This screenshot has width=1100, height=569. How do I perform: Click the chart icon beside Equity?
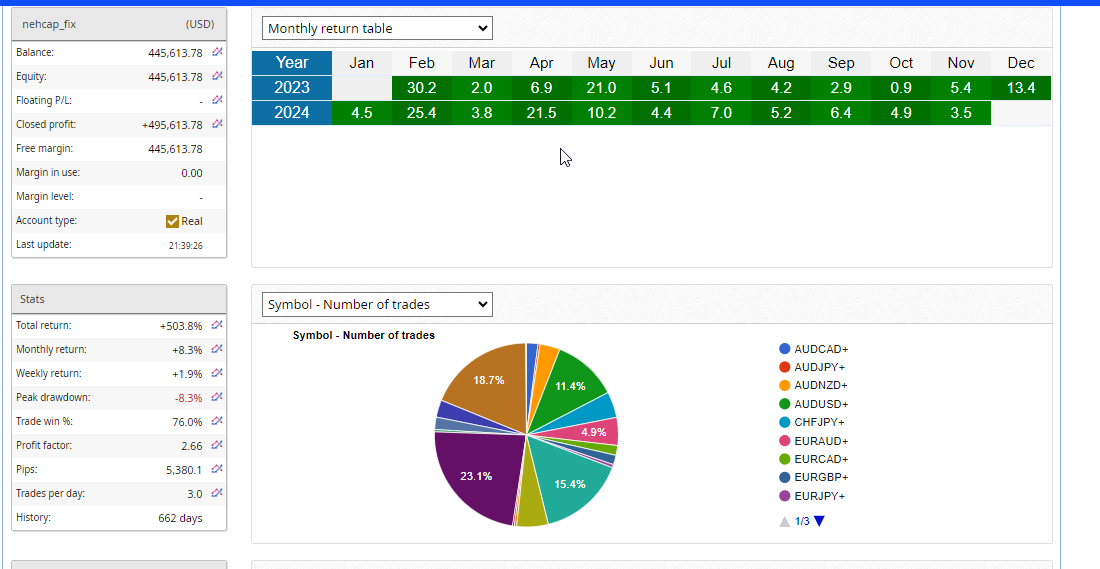(x=217, y=76)
